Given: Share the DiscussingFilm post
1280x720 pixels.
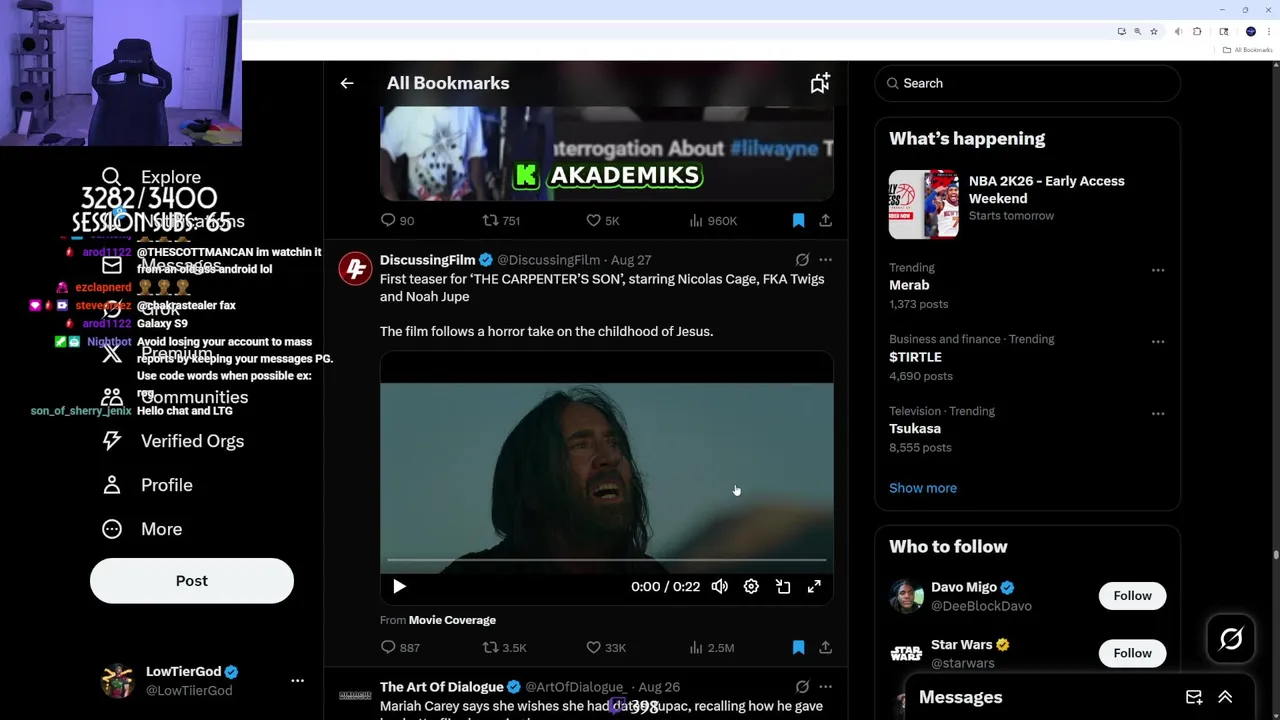Looking at the screenshot, I should pyautogui.click(x=825, y=648).
